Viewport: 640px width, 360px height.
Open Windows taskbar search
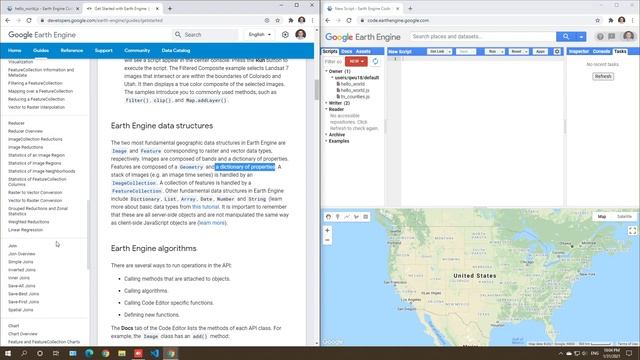(x=24, y=353)
